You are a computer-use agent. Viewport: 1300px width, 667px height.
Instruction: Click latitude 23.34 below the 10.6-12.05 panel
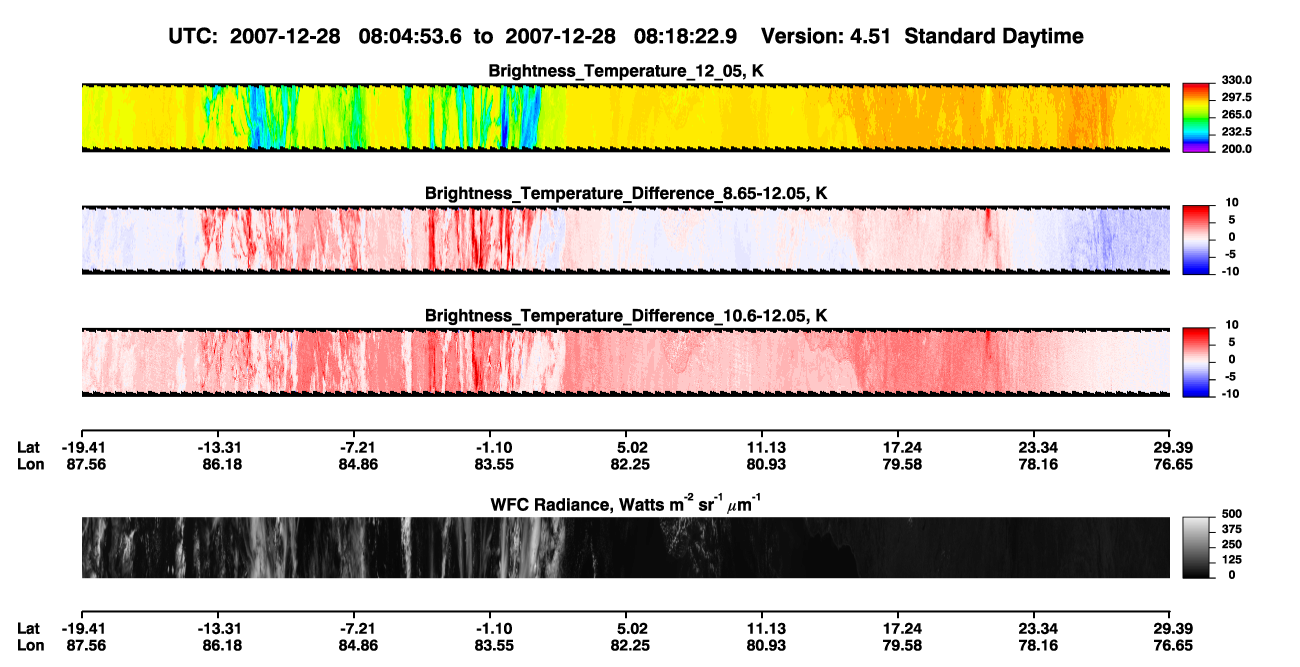click(1034, 447)
